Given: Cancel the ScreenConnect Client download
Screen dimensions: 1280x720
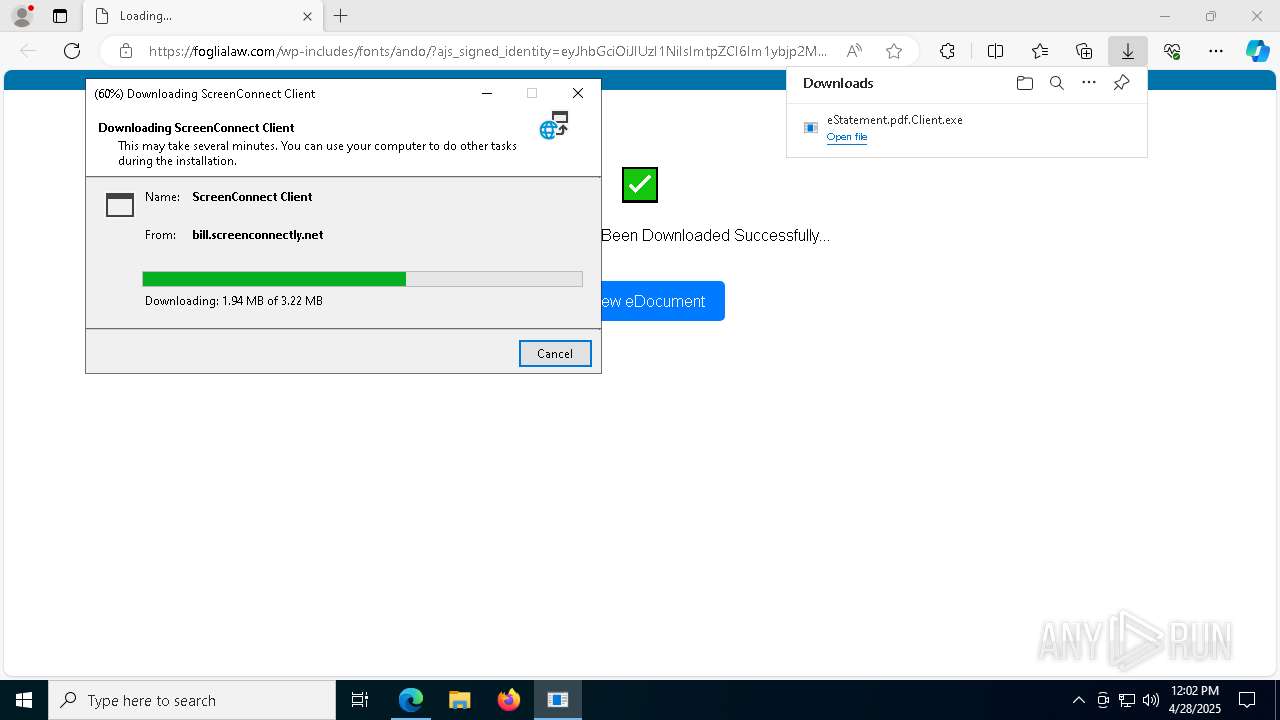Looking at the screenshot, I should (555, 353).
